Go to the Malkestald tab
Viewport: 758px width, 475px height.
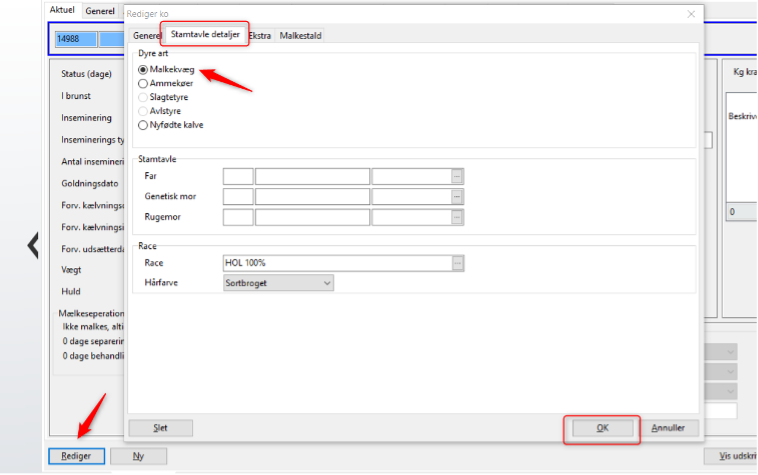coord(301,36)
